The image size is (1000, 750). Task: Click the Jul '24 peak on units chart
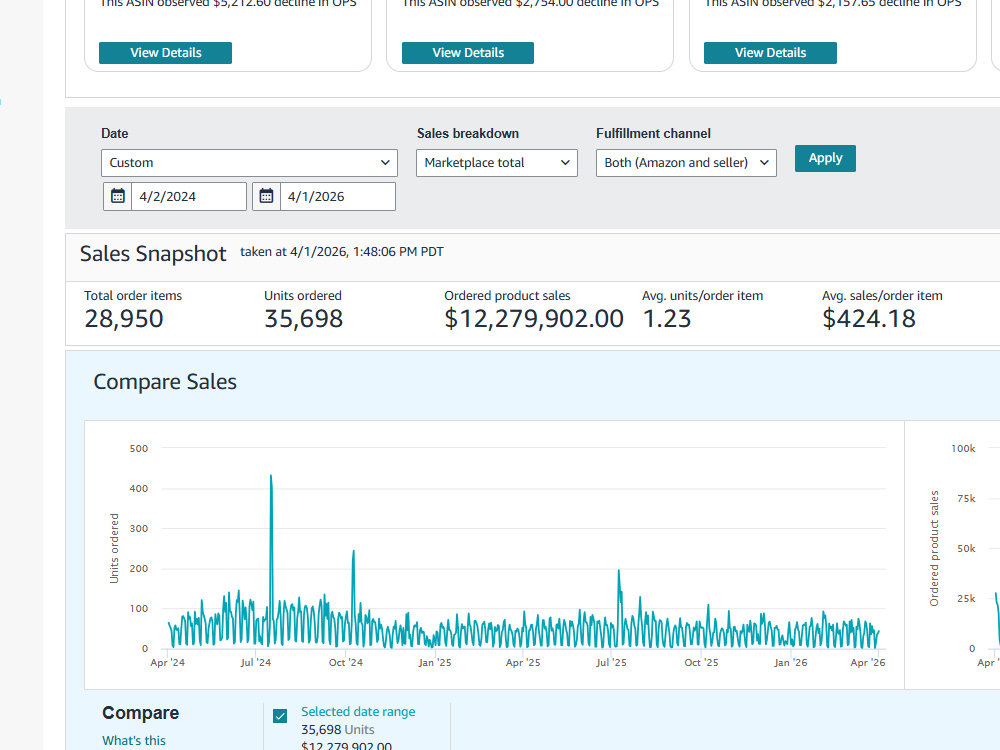[271, 476]
